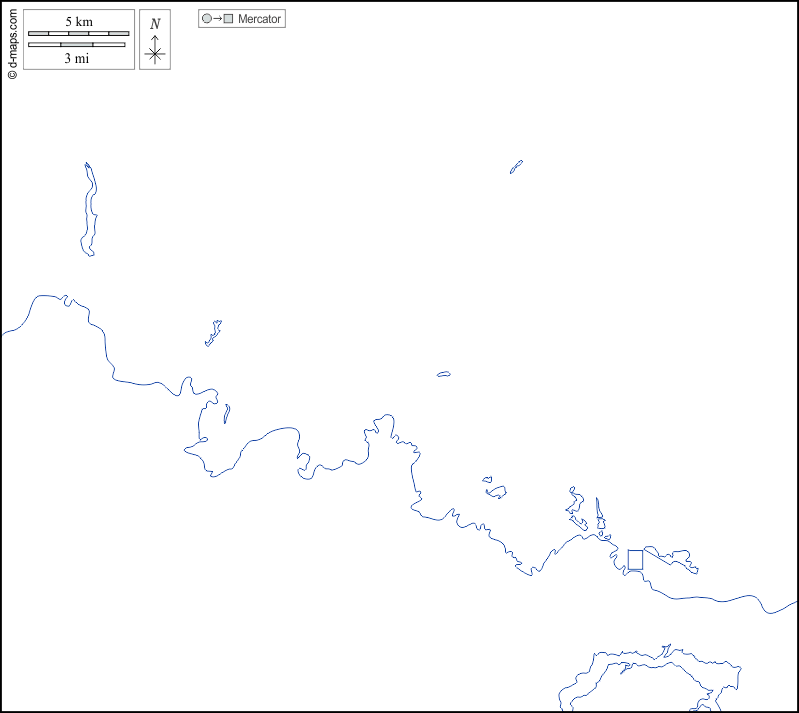The image size is (799, 713).
Task: Click the gray square projection icon
Action: coord(228,19)
